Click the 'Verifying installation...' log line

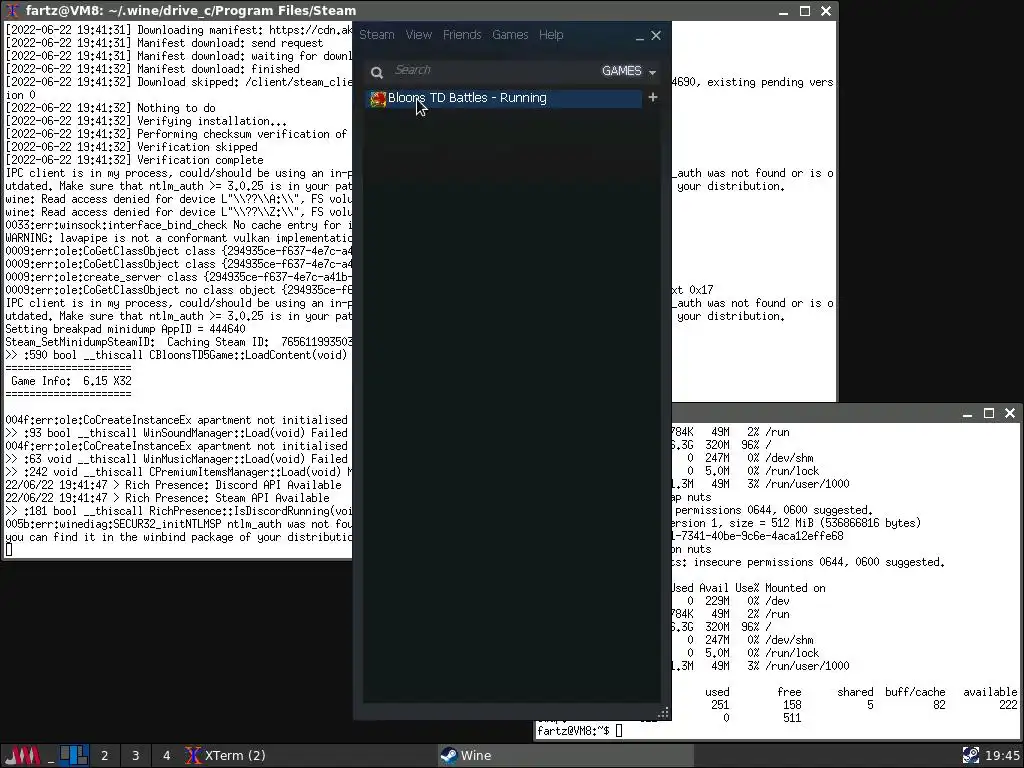[212, 121]
